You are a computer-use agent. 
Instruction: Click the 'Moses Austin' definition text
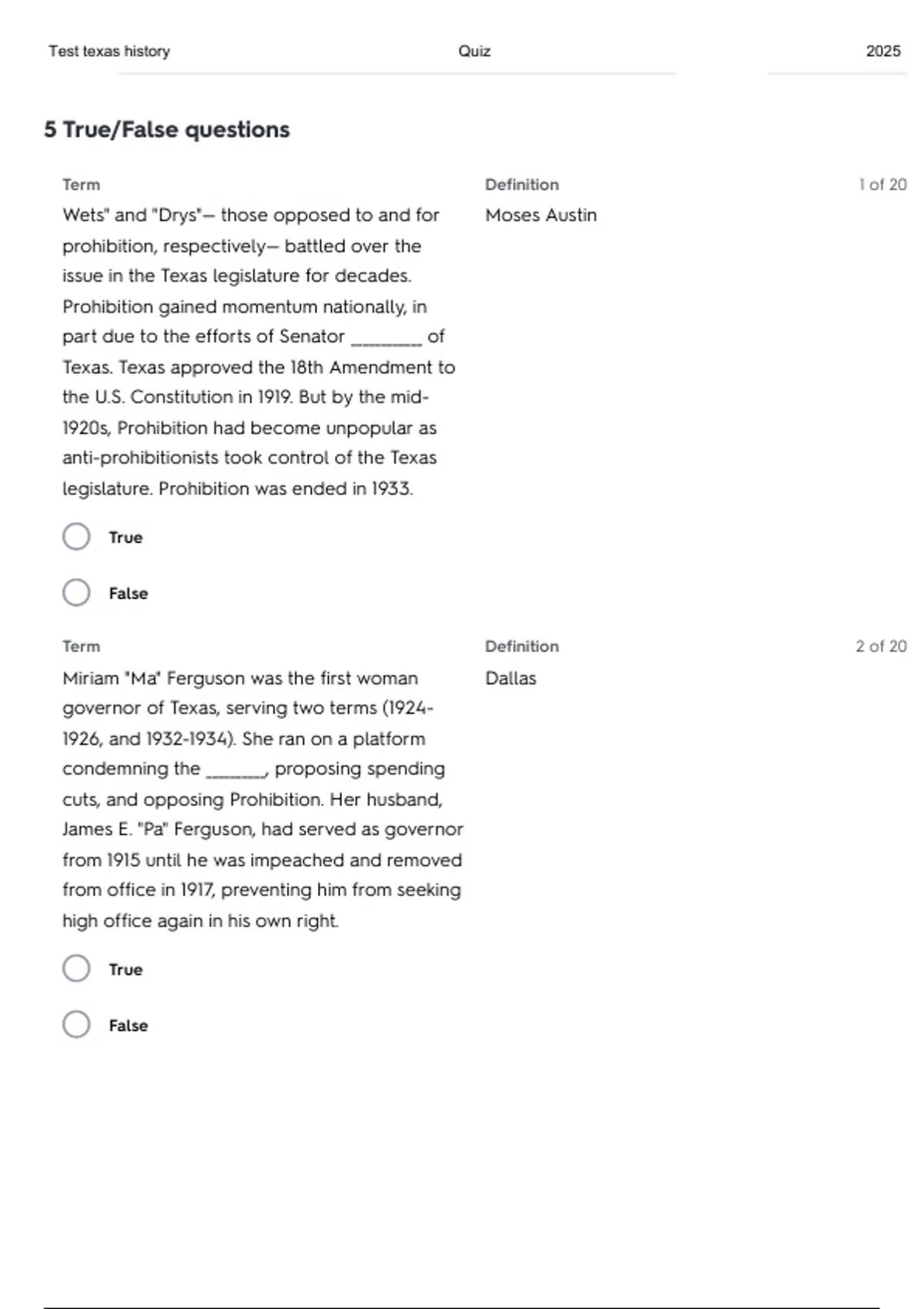point(541,216)
